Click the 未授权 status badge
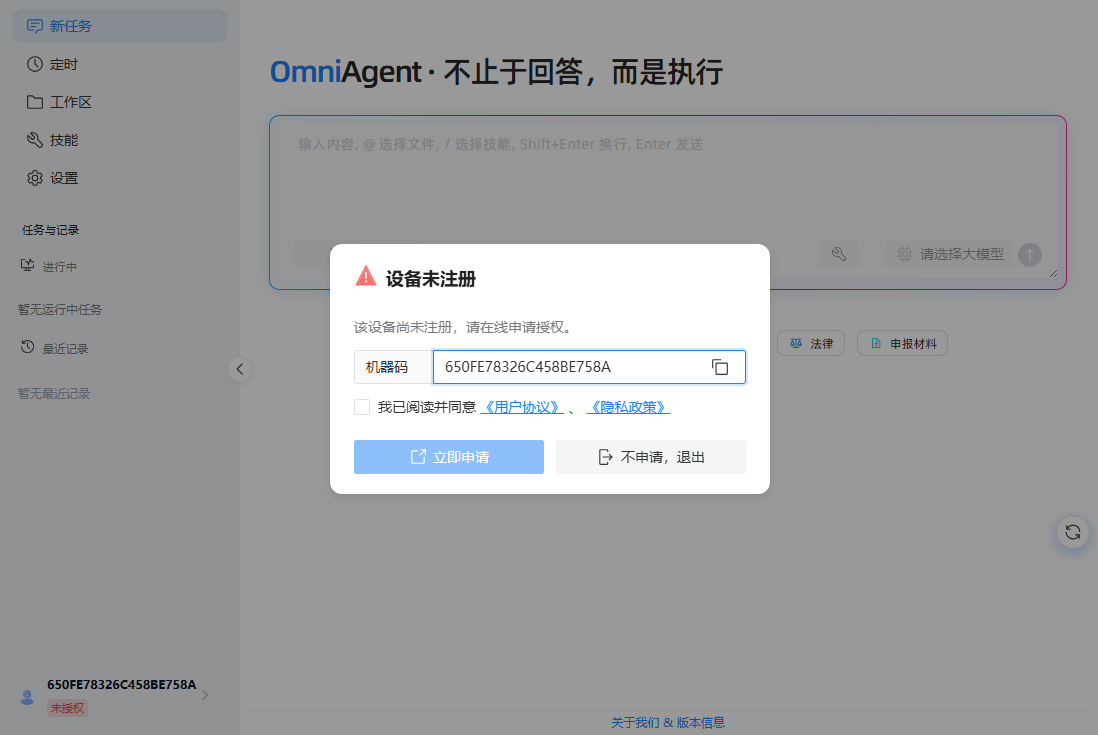1098x735 pixels. pos(67,708)
